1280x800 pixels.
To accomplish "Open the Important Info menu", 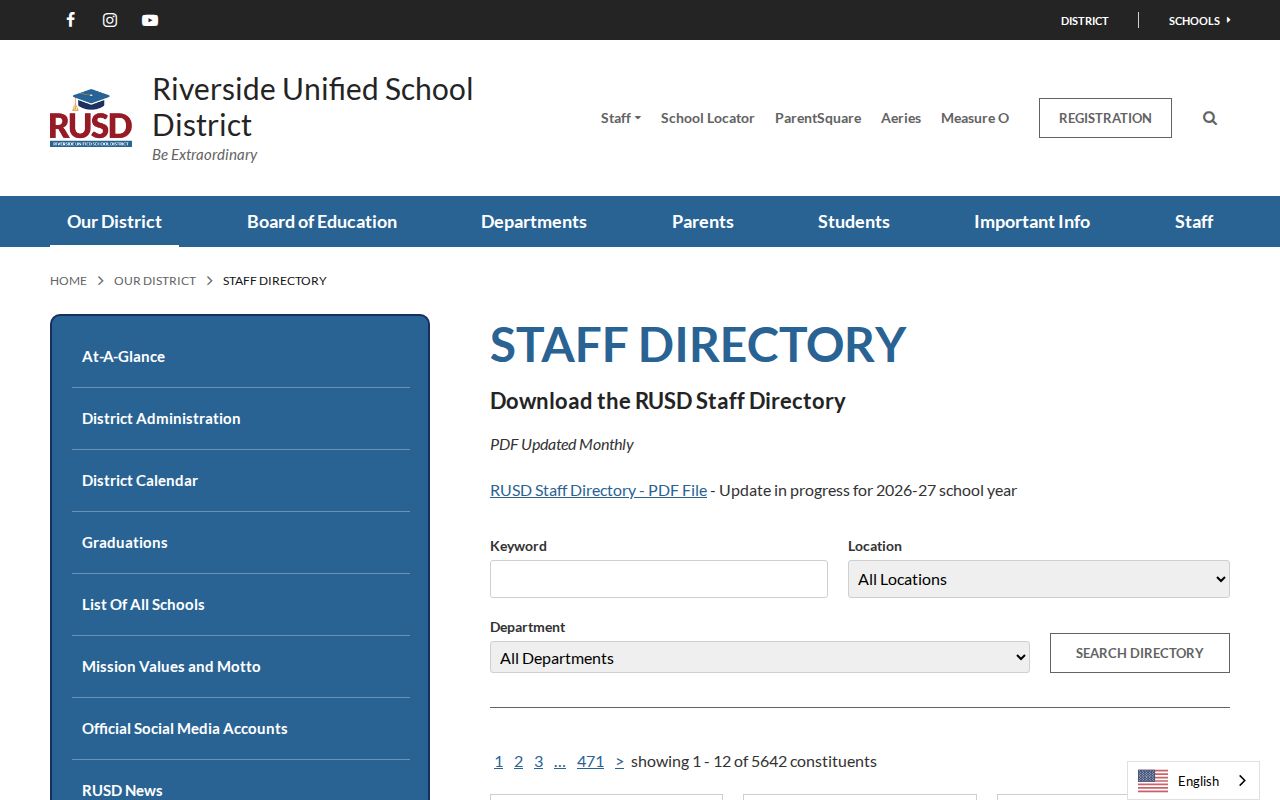I will pos(1032,221).
